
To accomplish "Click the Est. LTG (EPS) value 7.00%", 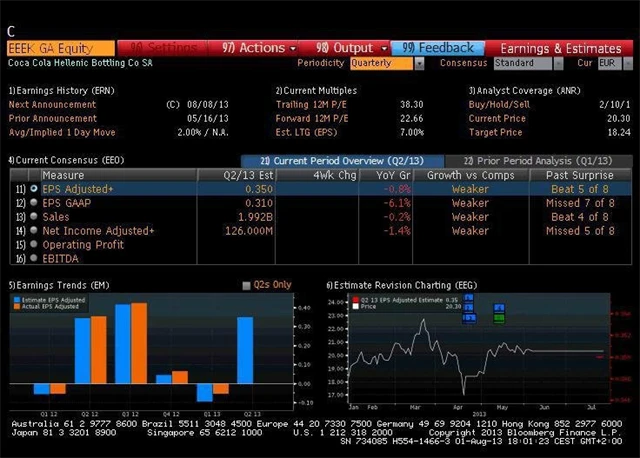I will pyautogui.click(x=411, y=132).
